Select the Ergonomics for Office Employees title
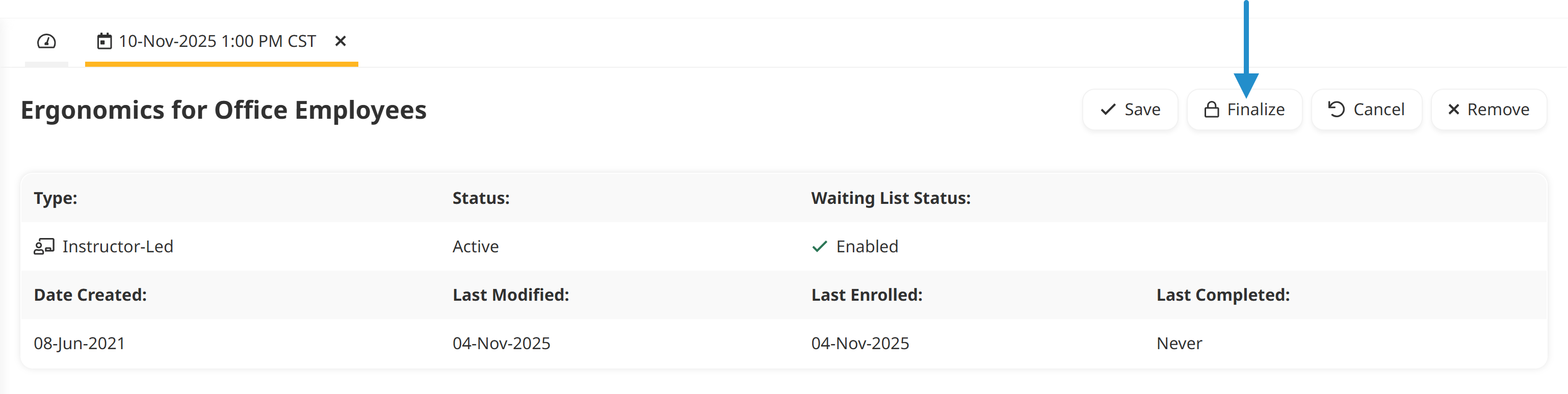Screen dimensions: 1568x394 [223, 110]
